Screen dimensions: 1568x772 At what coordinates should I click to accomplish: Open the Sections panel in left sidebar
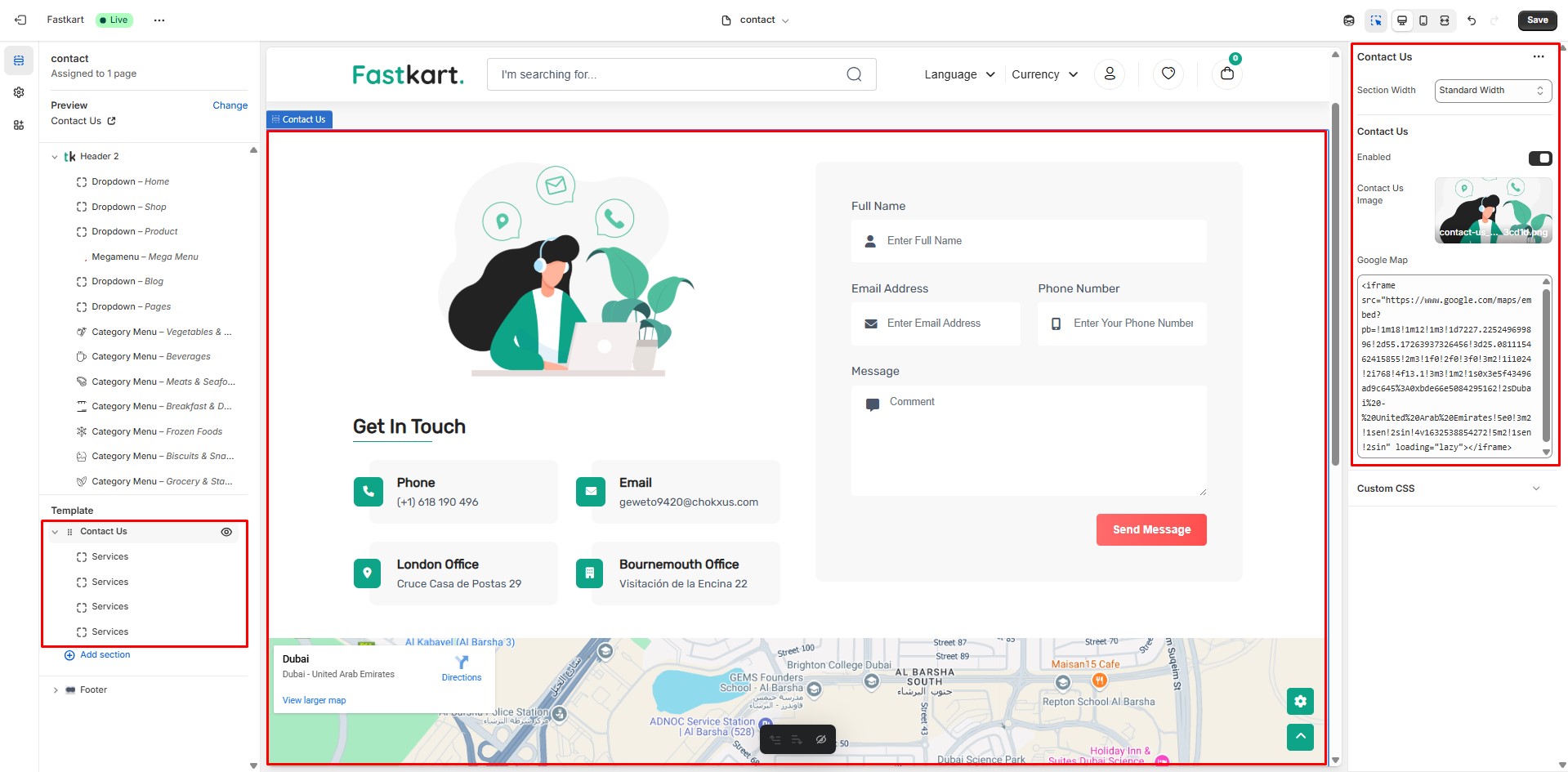[19, 60]
